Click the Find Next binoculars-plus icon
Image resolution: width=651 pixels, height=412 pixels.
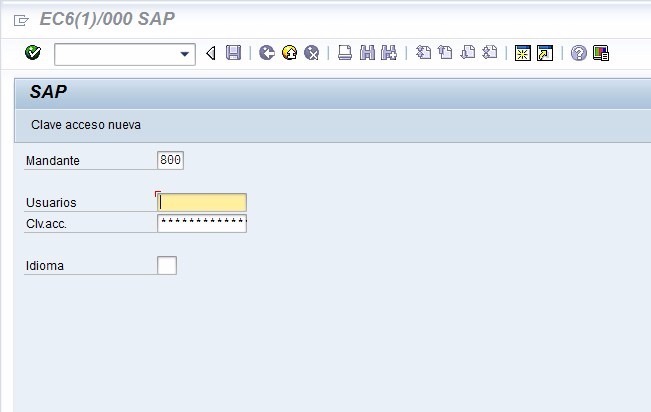[389, 53]
